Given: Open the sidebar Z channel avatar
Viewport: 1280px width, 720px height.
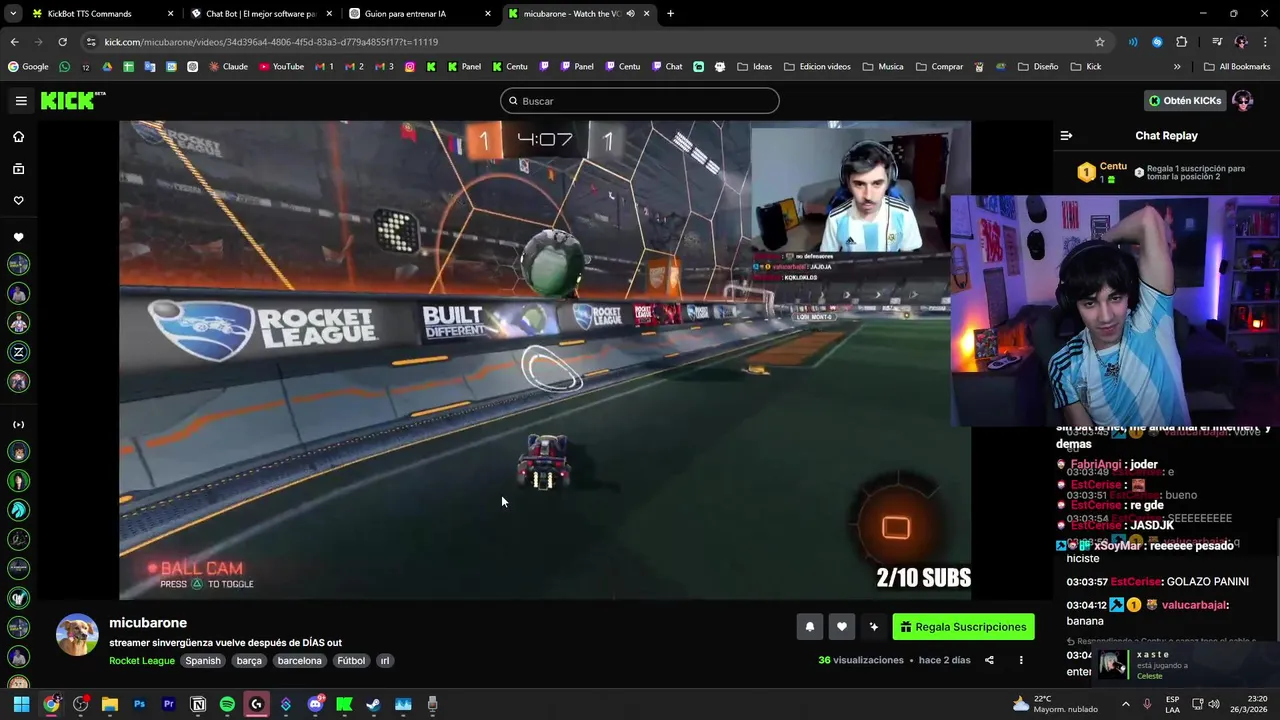Looking at the screenshot, I should click(x=18, y=352).
